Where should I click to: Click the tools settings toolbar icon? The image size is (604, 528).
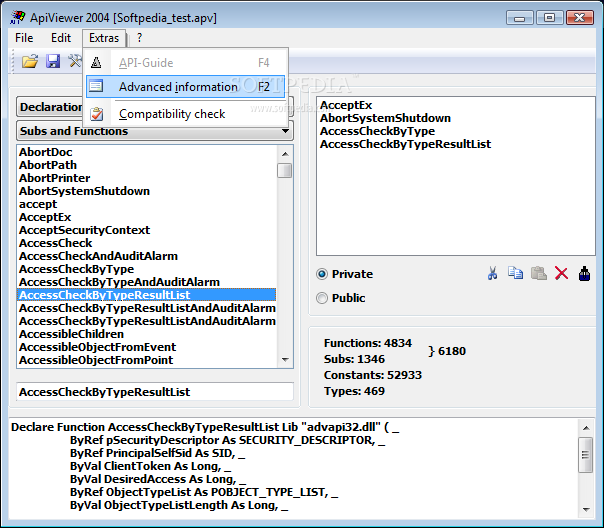pyautogui.click(x=75, y=61)
